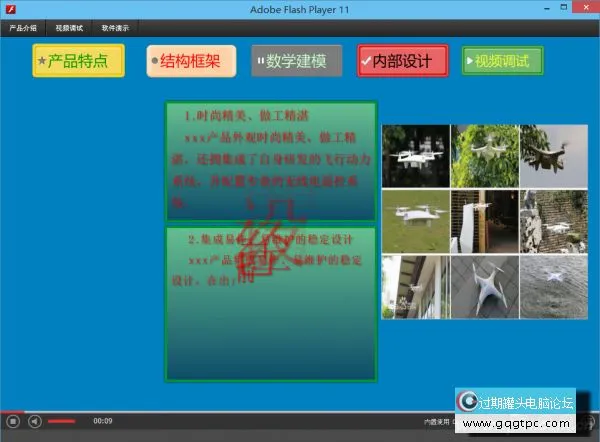Select the drone over green leaves thumbnail

coord(485,156)
